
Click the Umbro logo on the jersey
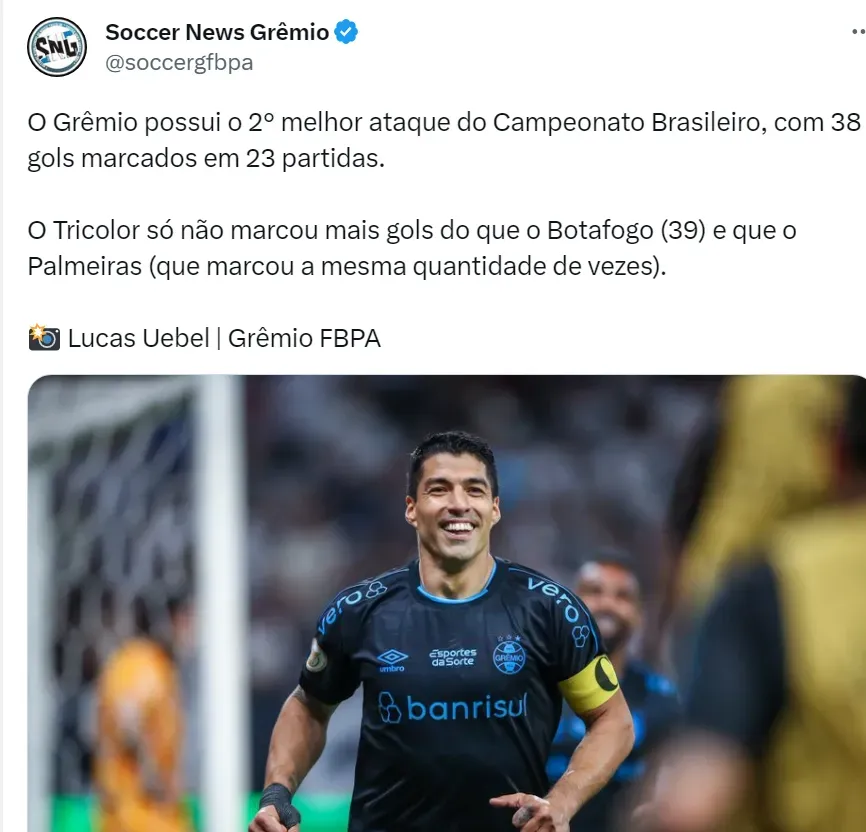pos(392,661)
